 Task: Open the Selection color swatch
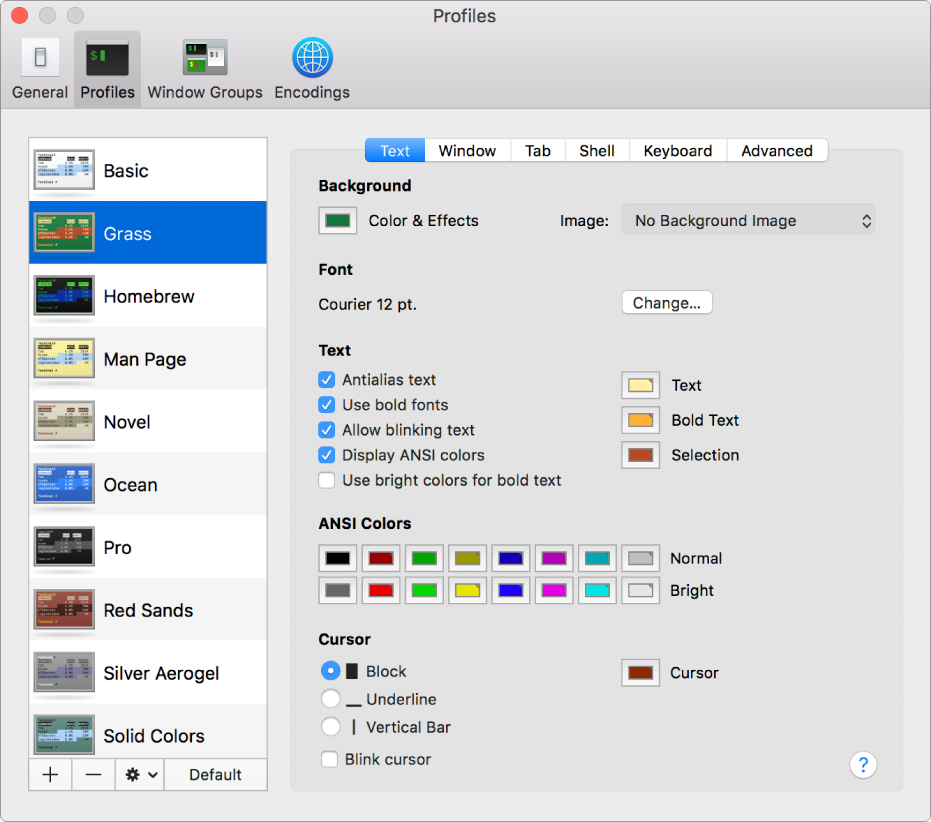[640, 455]
